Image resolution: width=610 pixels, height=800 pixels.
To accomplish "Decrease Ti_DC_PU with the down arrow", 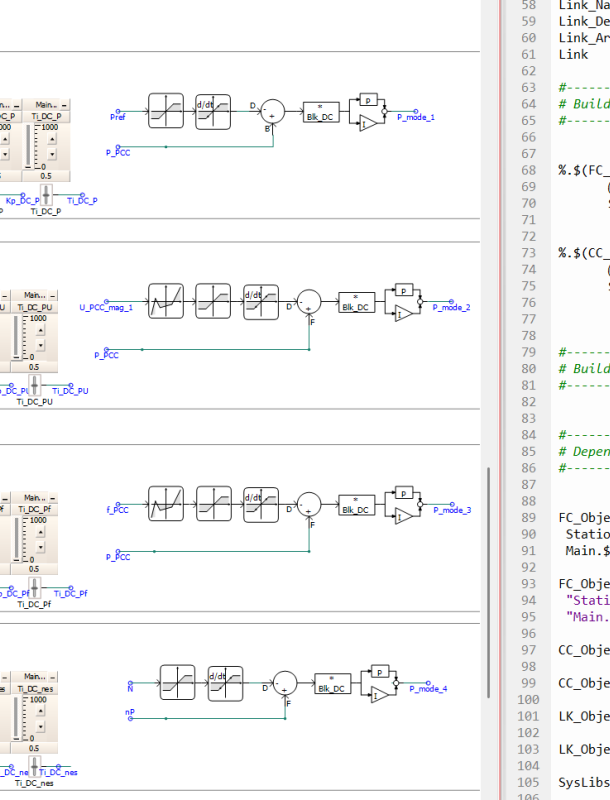I will tap(40, 345).
